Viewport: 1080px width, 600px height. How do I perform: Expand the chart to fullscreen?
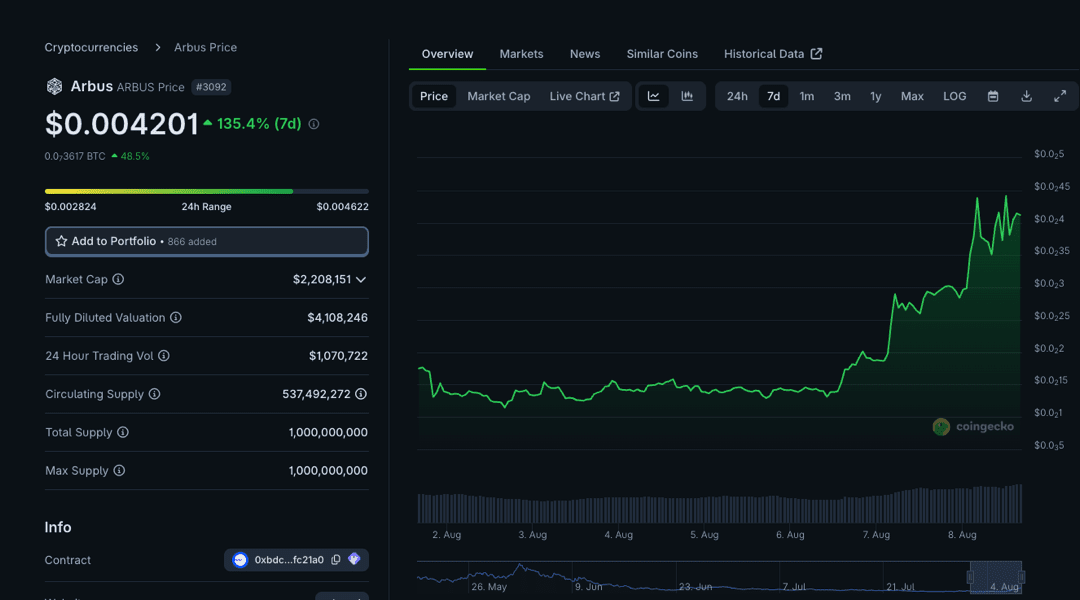tap(1060, 96)
